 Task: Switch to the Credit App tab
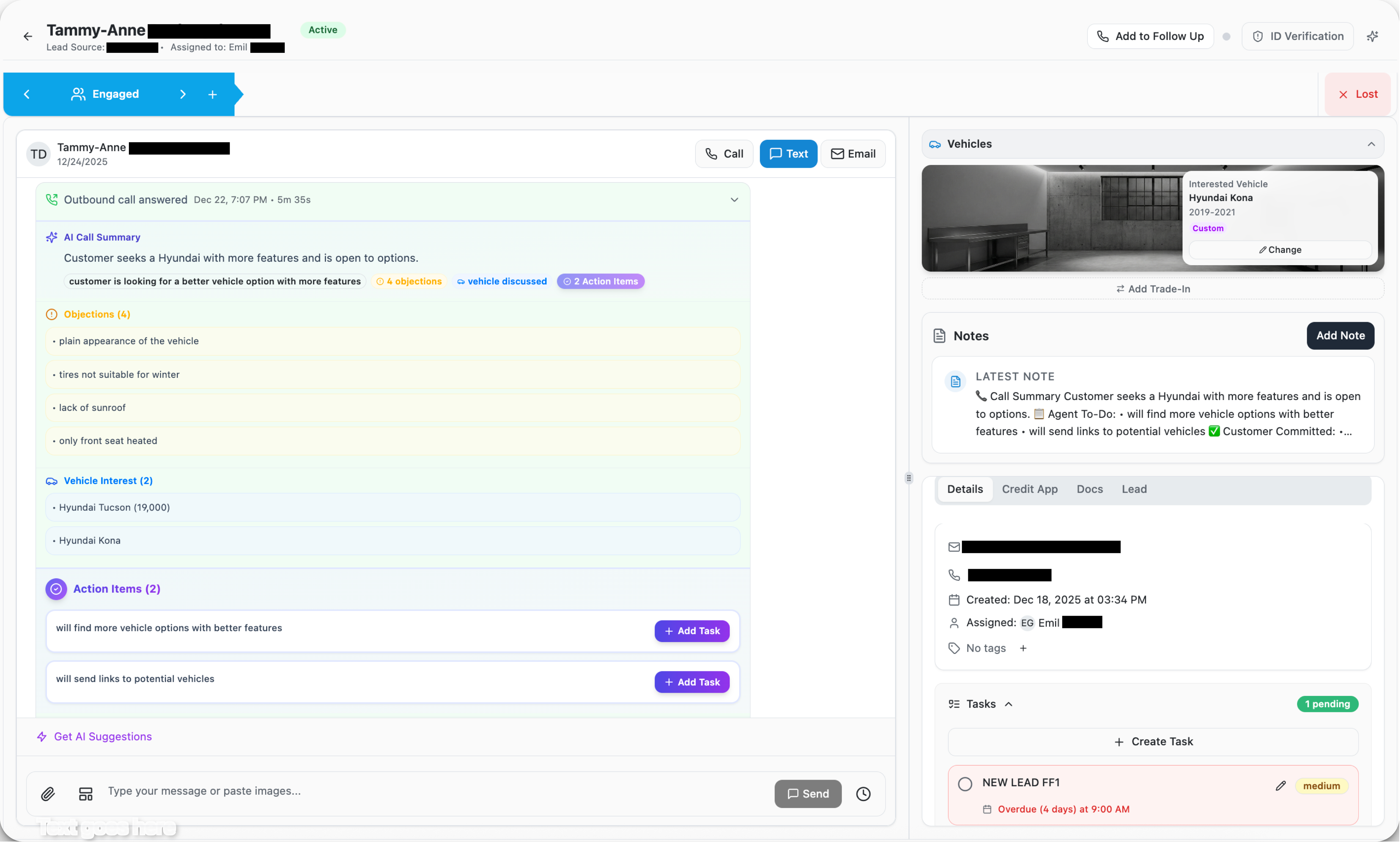pyautogui.click(x=1030, y=489)
